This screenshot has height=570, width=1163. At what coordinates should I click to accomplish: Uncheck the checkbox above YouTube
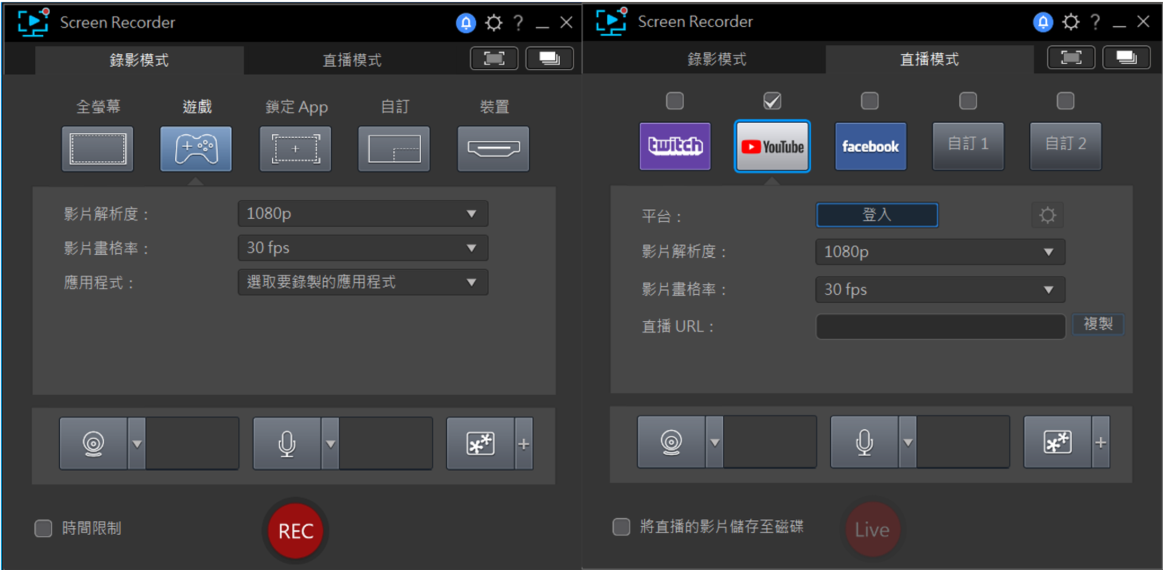[x=771, y=99]
